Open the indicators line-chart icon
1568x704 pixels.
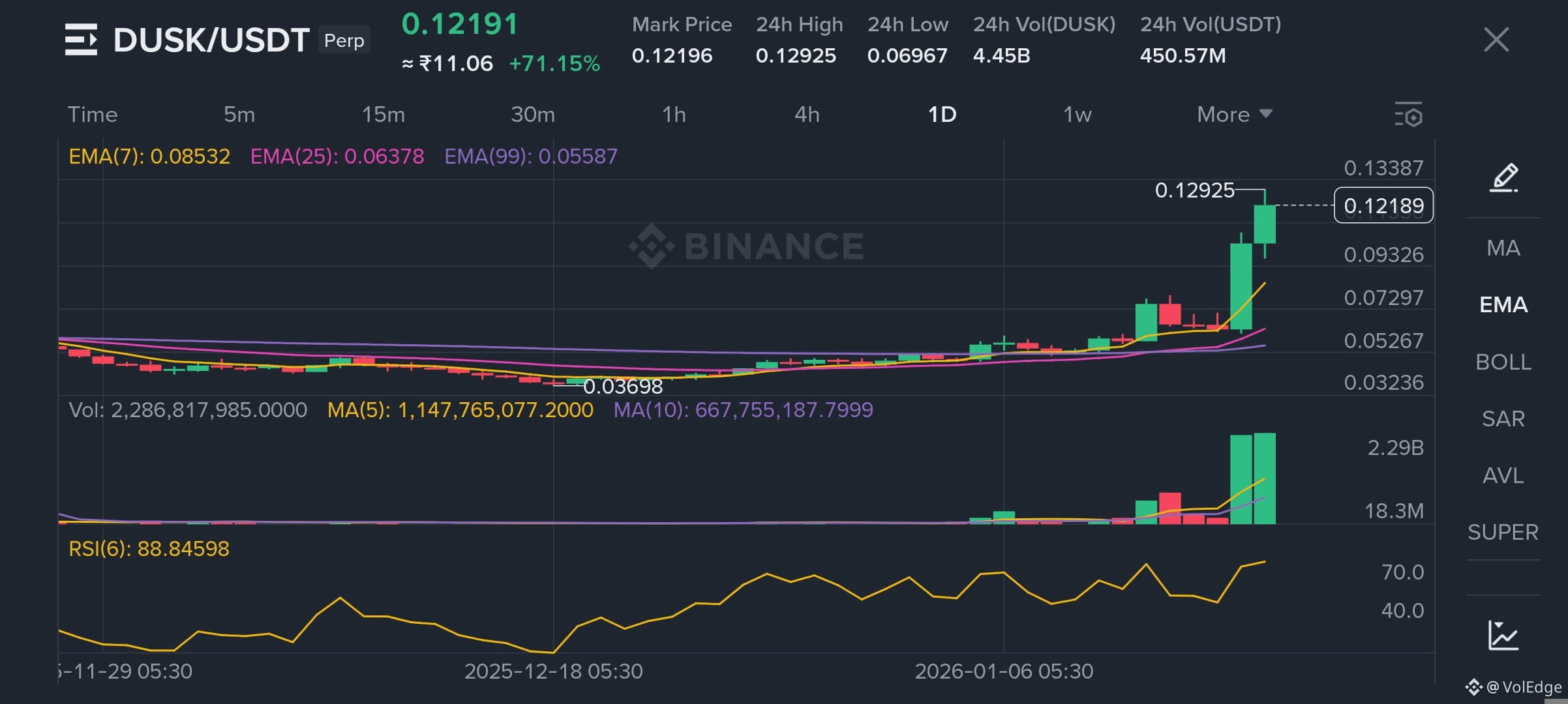tap(1503, 635)
